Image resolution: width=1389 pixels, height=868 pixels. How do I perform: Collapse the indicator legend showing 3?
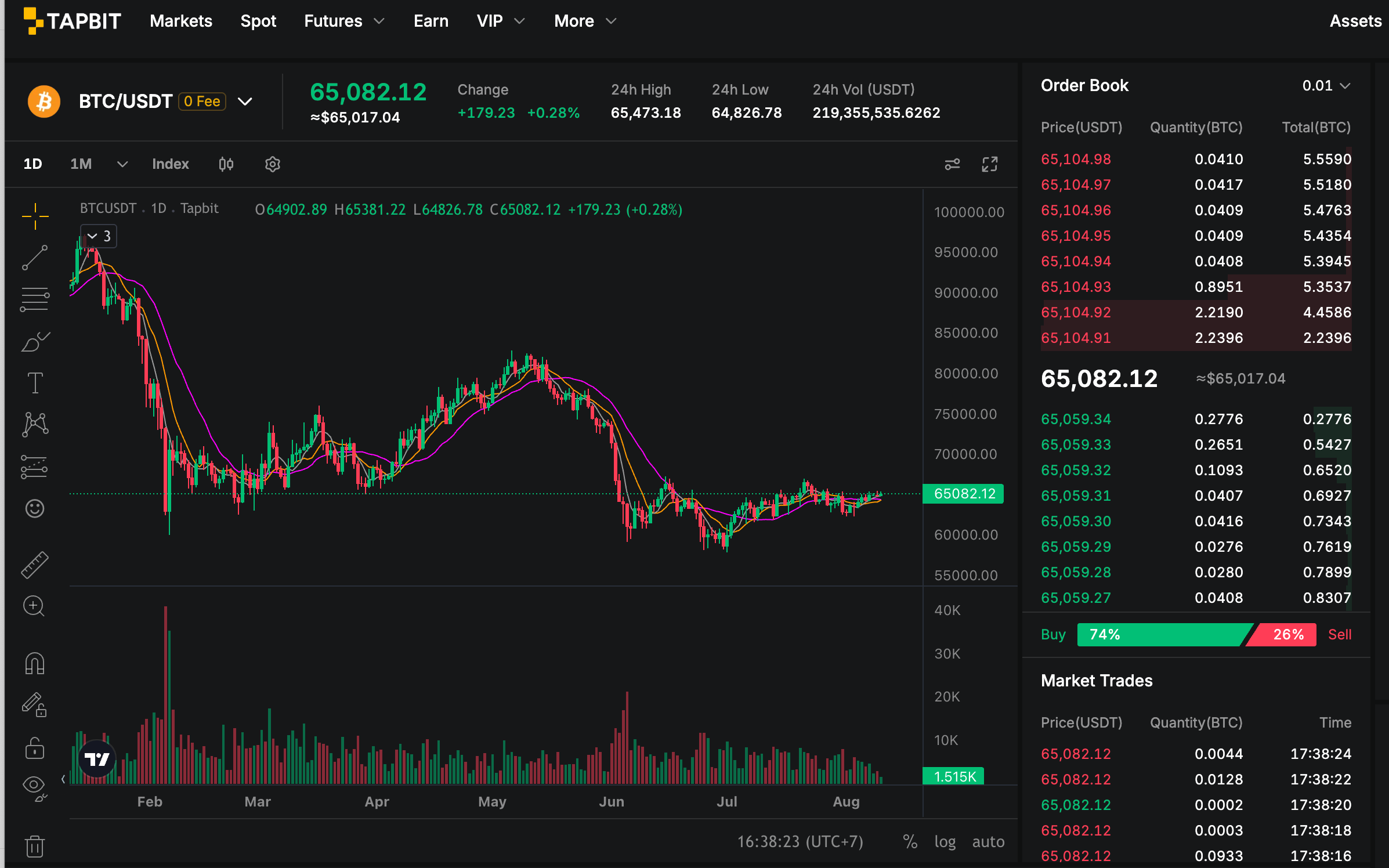click(99, 236)
